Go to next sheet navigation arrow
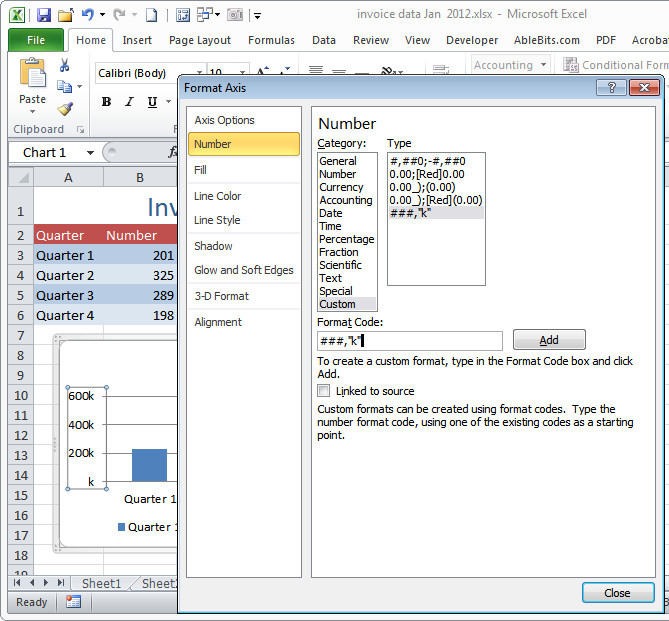The width and height of the screenshot is (669, 621). [x=46, y=583]
